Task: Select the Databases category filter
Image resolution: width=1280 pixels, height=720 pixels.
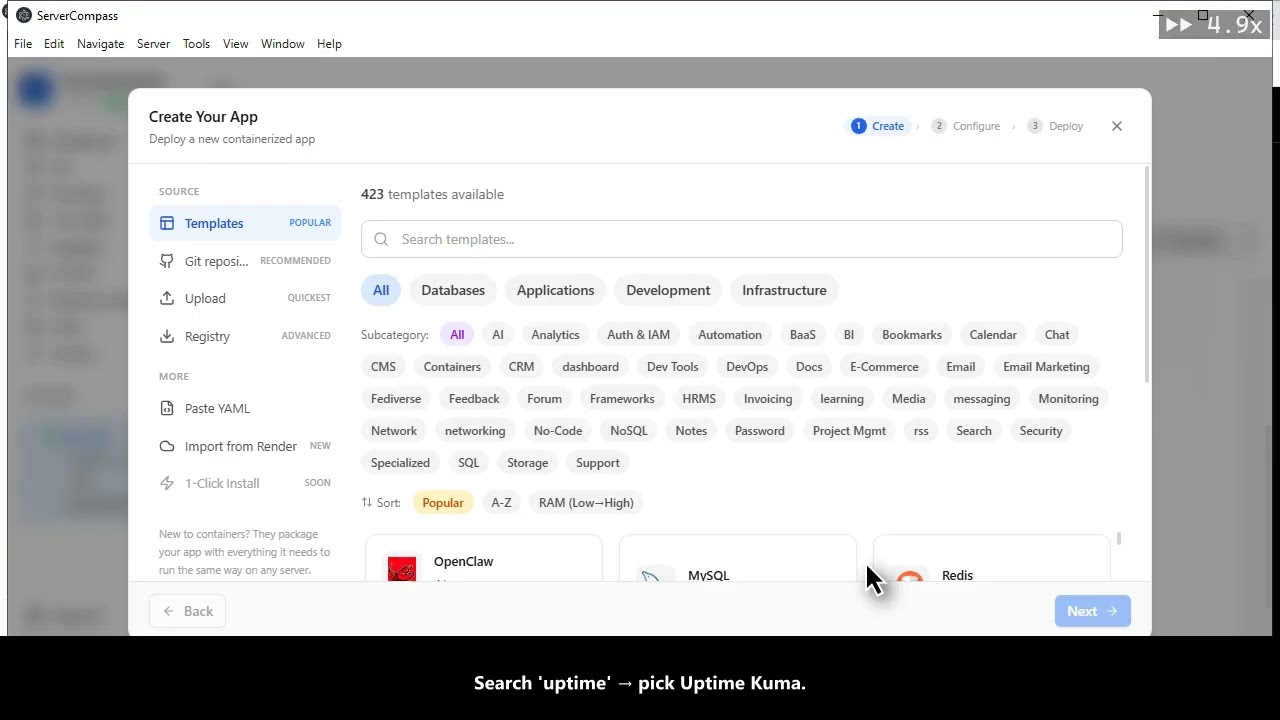Action: point(453,290)
